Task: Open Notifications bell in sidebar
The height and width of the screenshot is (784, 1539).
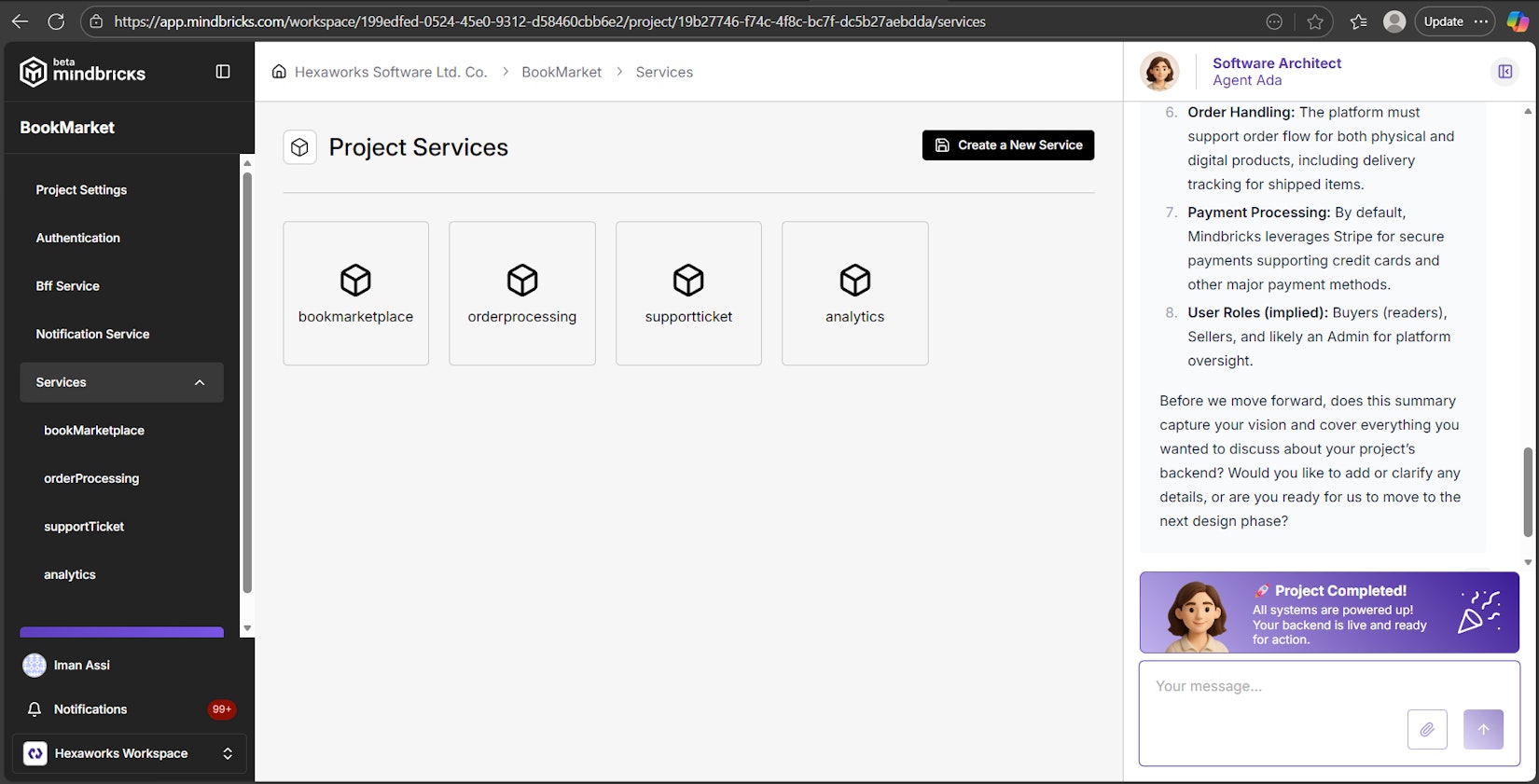Action: (35, 709)
